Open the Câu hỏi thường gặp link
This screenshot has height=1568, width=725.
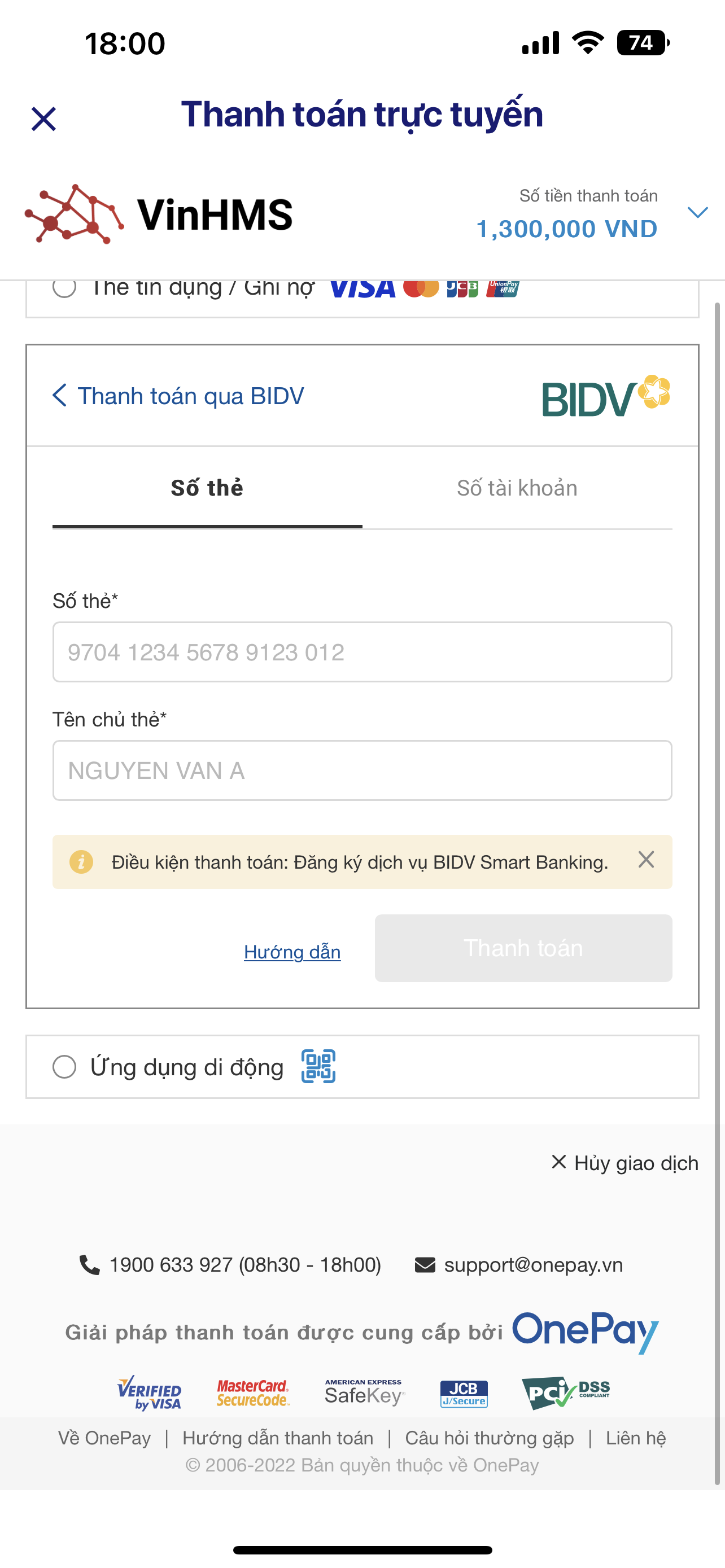(490, 1438)
